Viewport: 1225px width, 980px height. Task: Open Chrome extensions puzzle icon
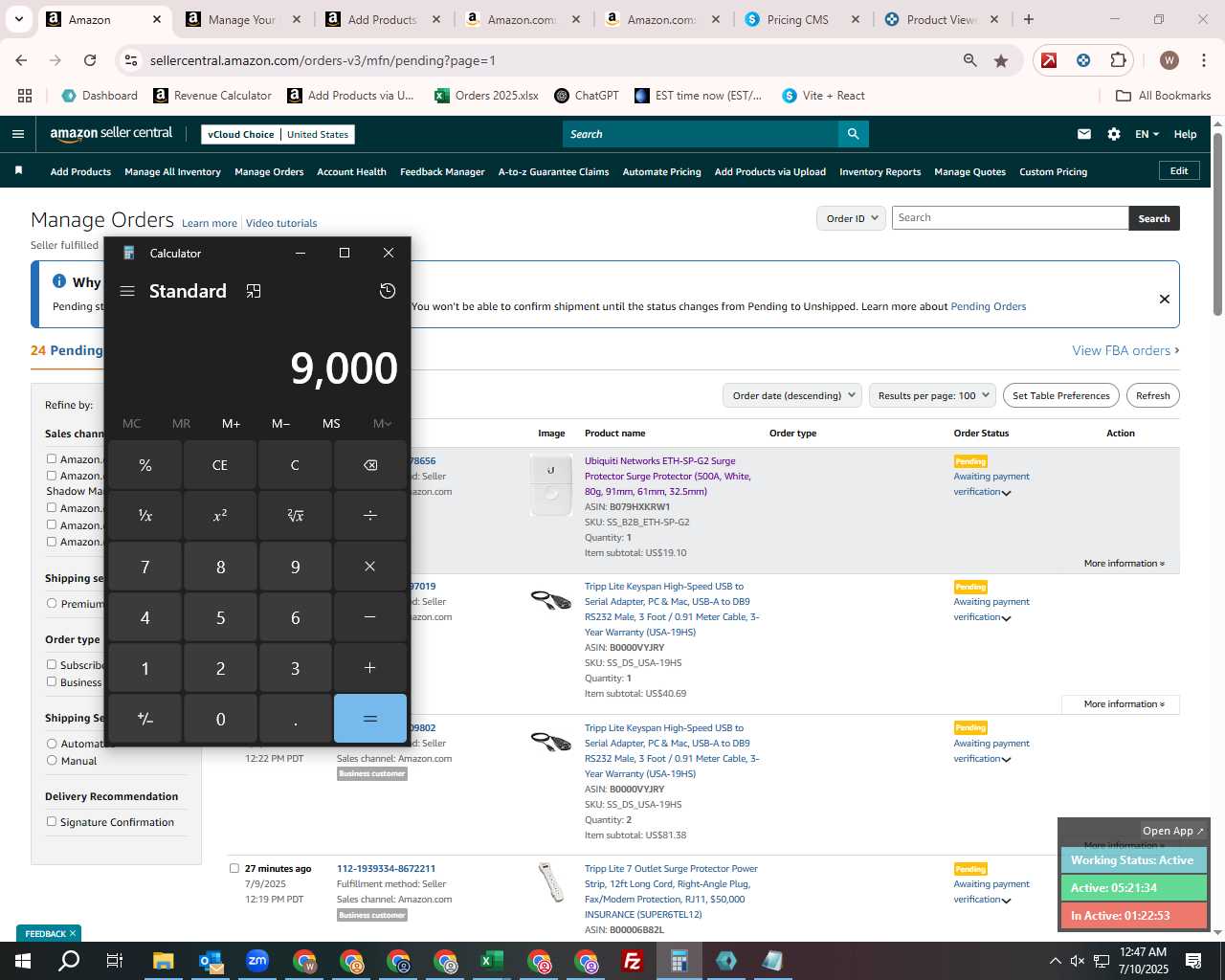click(x=1118, y=60)
